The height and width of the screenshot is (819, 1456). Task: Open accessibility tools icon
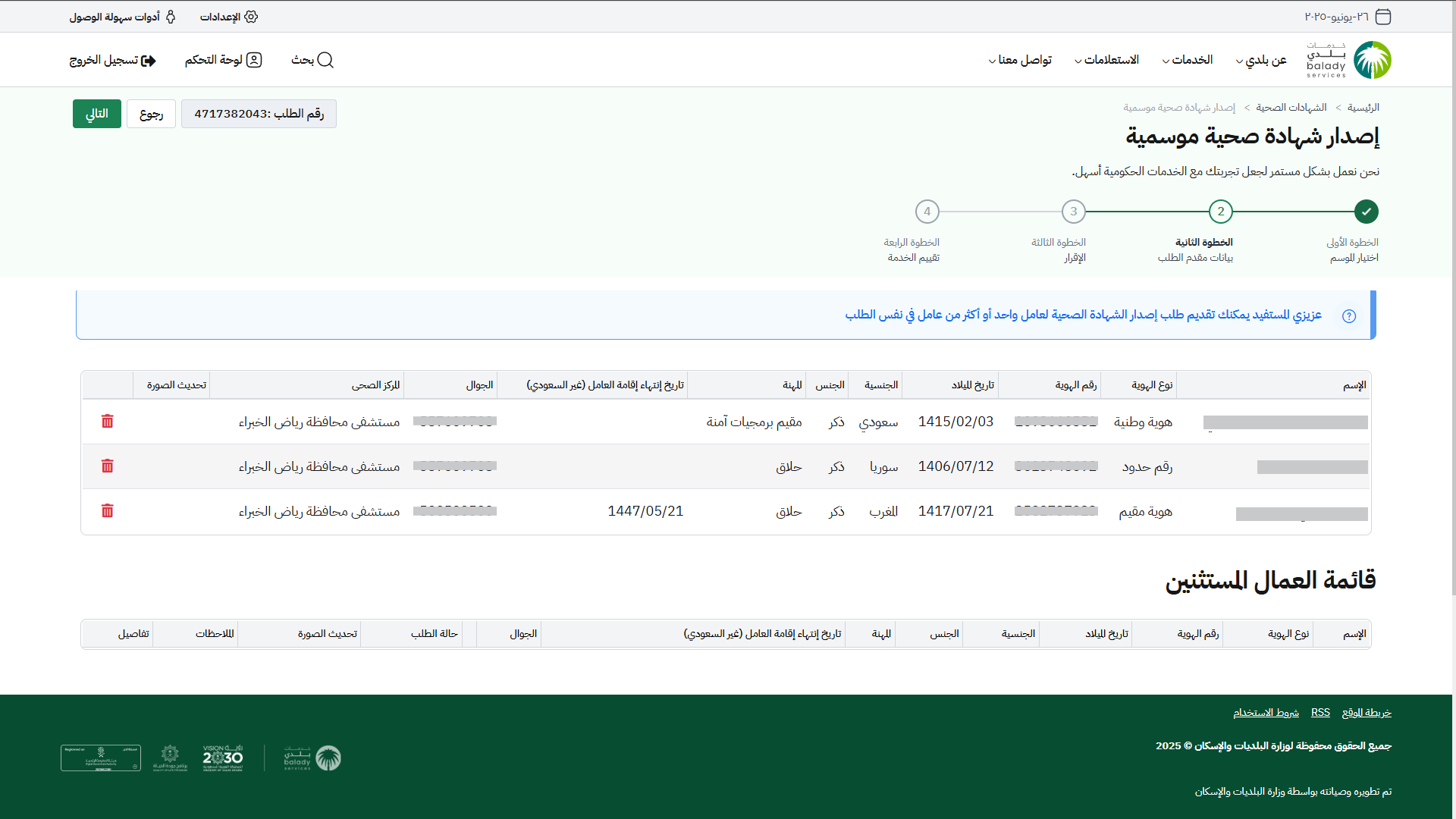[x=171, y=17]
